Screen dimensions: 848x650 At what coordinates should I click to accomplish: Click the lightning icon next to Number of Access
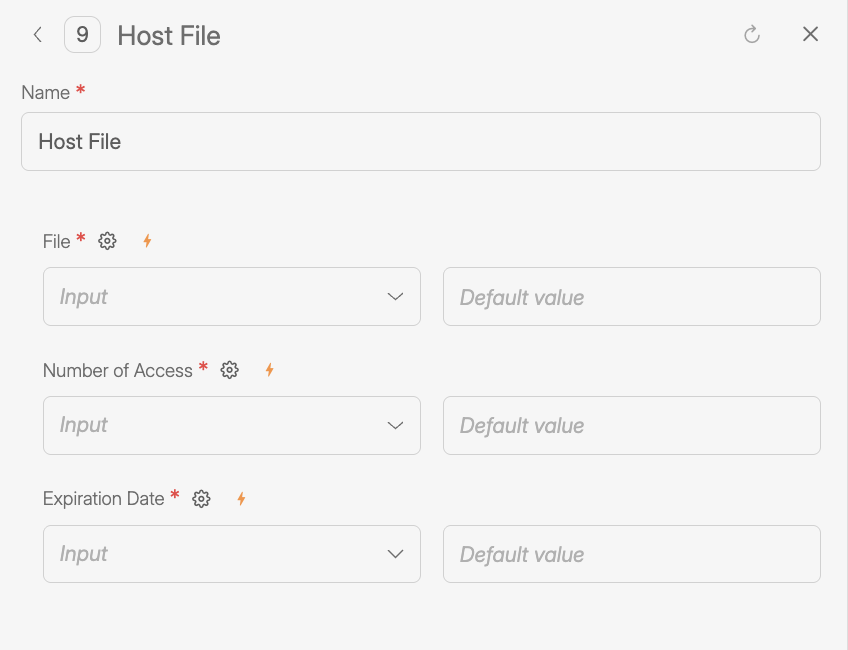coord(268,370)
